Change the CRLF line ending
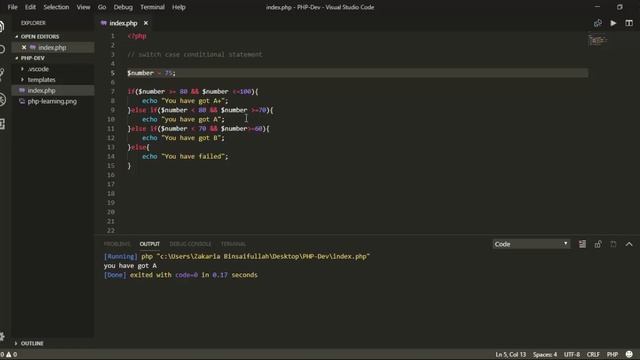This screenshot has width=640, height=360. click(593, 354)
